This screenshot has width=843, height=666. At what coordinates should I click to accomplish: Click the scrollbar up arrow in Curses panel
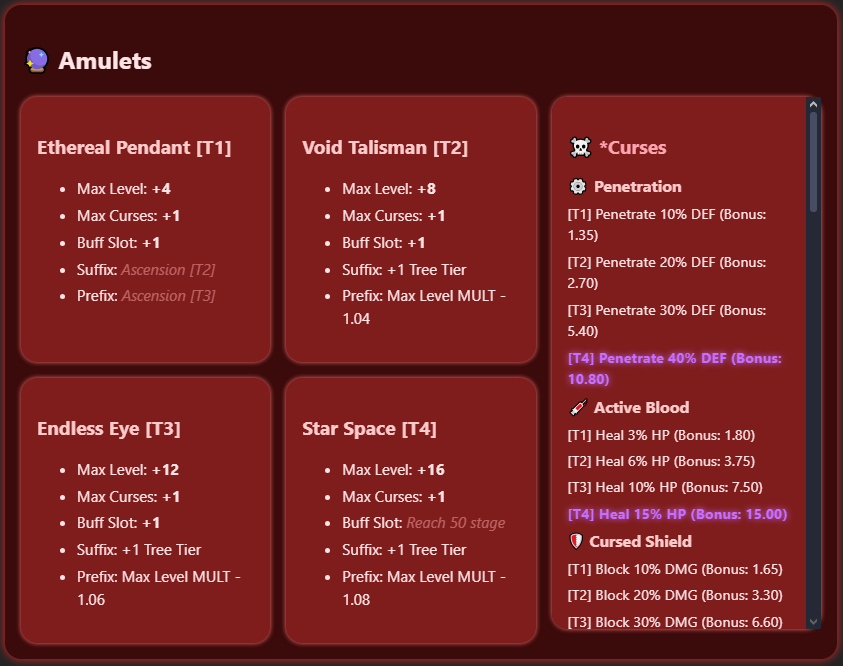(x=813, y=104)
